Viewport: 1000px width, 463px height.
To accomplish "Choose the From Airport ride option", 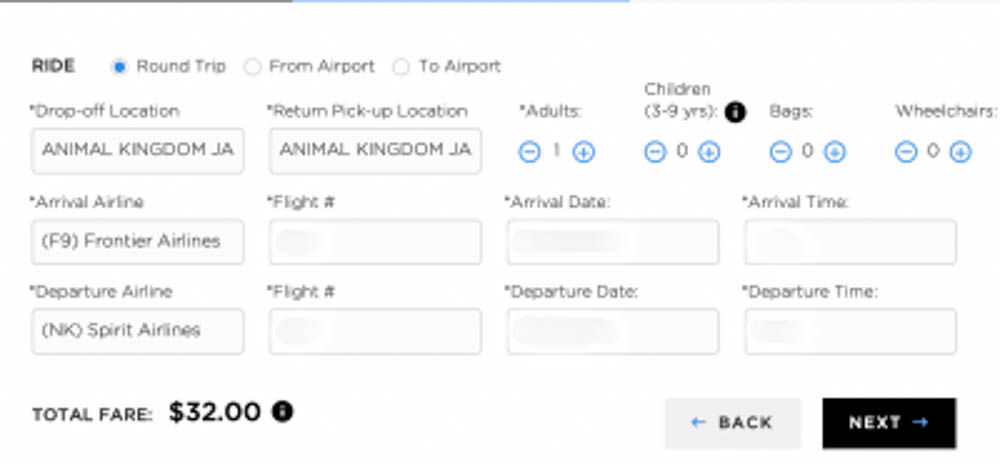I will [253, 66].
